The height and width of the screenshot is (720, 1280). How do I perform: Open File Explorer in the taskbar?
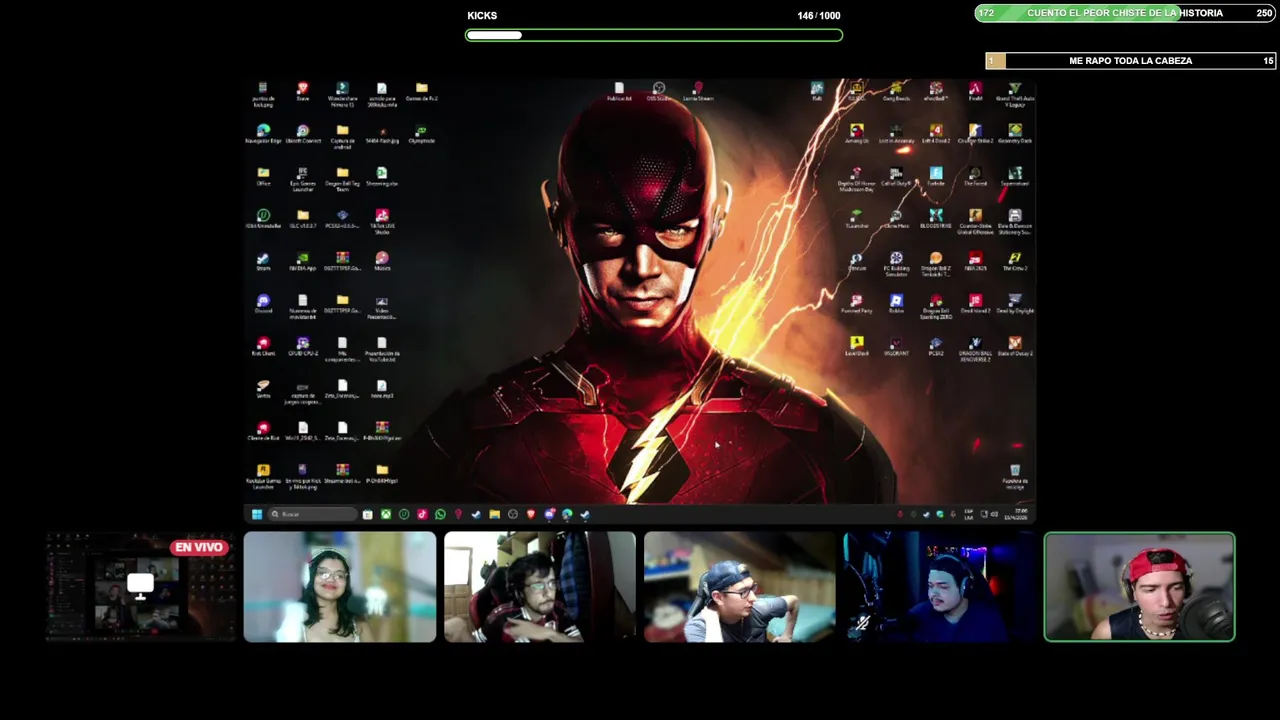pyautogui.click(x=494, y=514)
